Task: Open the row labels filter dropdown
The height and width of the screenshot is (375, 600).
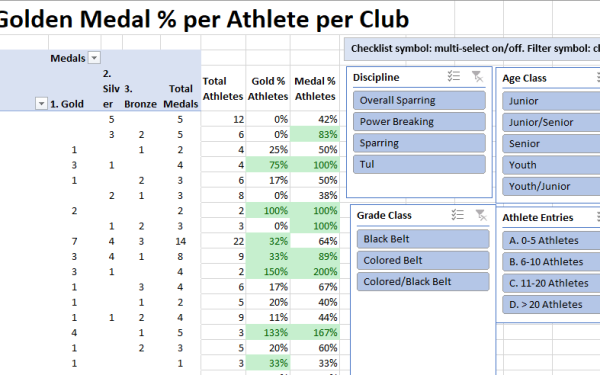Action: pos(41,104)
